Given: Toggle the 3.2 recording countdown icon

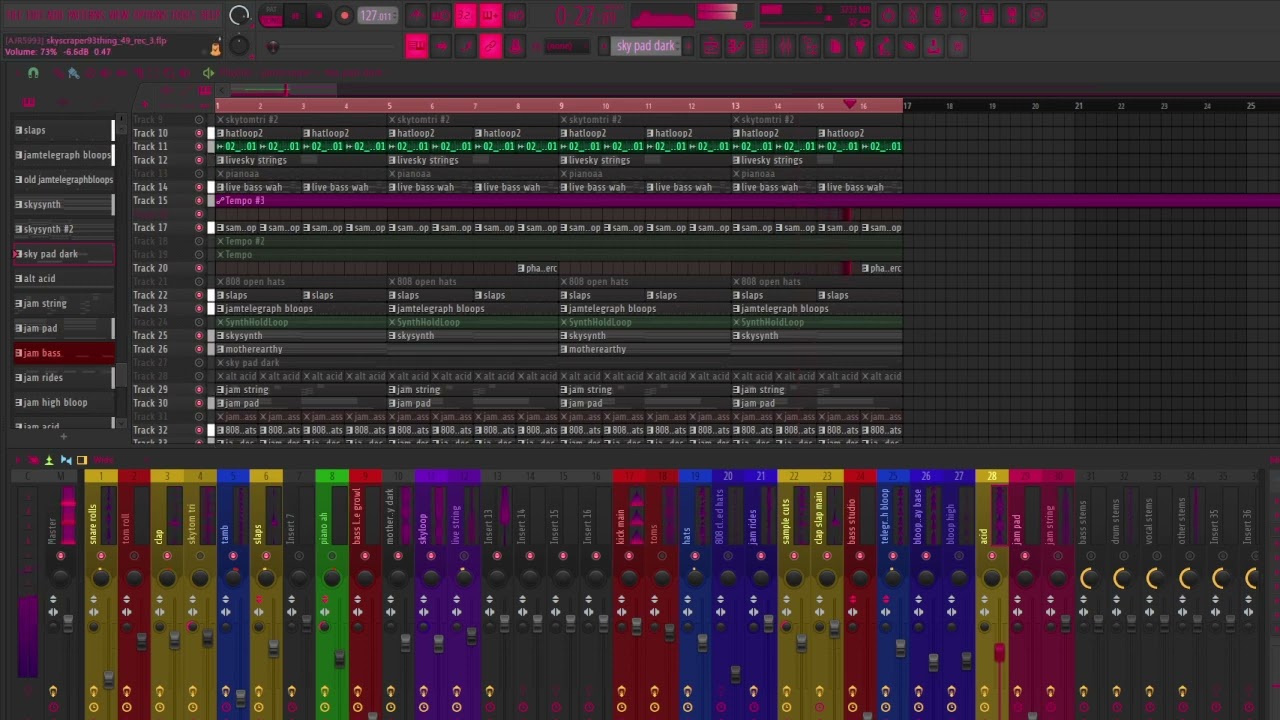Looking at the screenshot, I should tap(465, 15).
